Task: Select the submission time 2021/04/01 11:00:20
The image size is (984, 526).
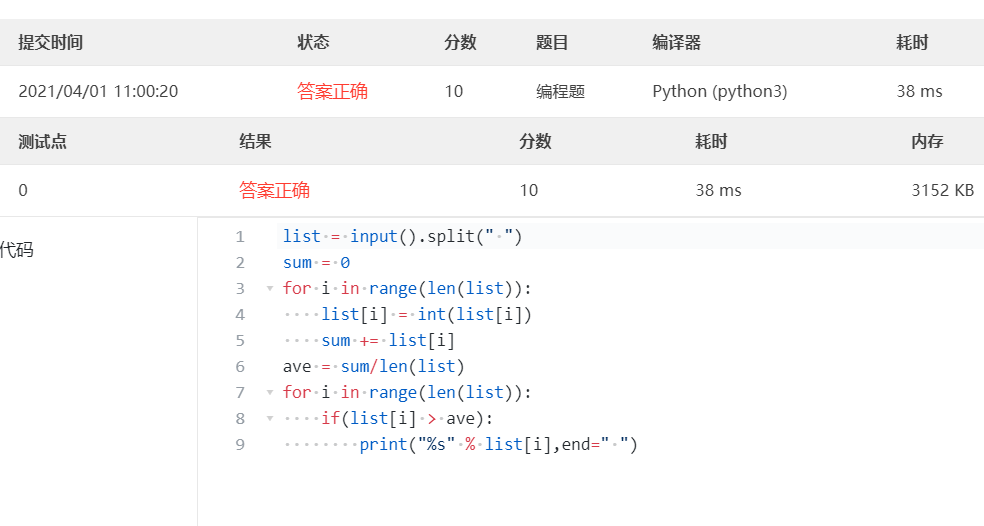Action: [99, 92]
